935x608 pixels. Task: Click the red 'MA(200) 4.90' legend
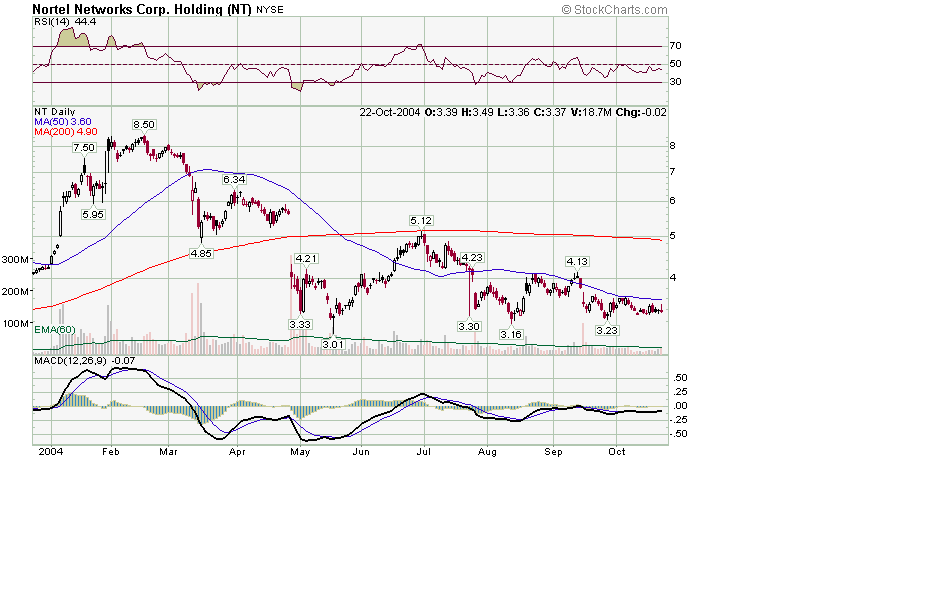coord(66,132)
